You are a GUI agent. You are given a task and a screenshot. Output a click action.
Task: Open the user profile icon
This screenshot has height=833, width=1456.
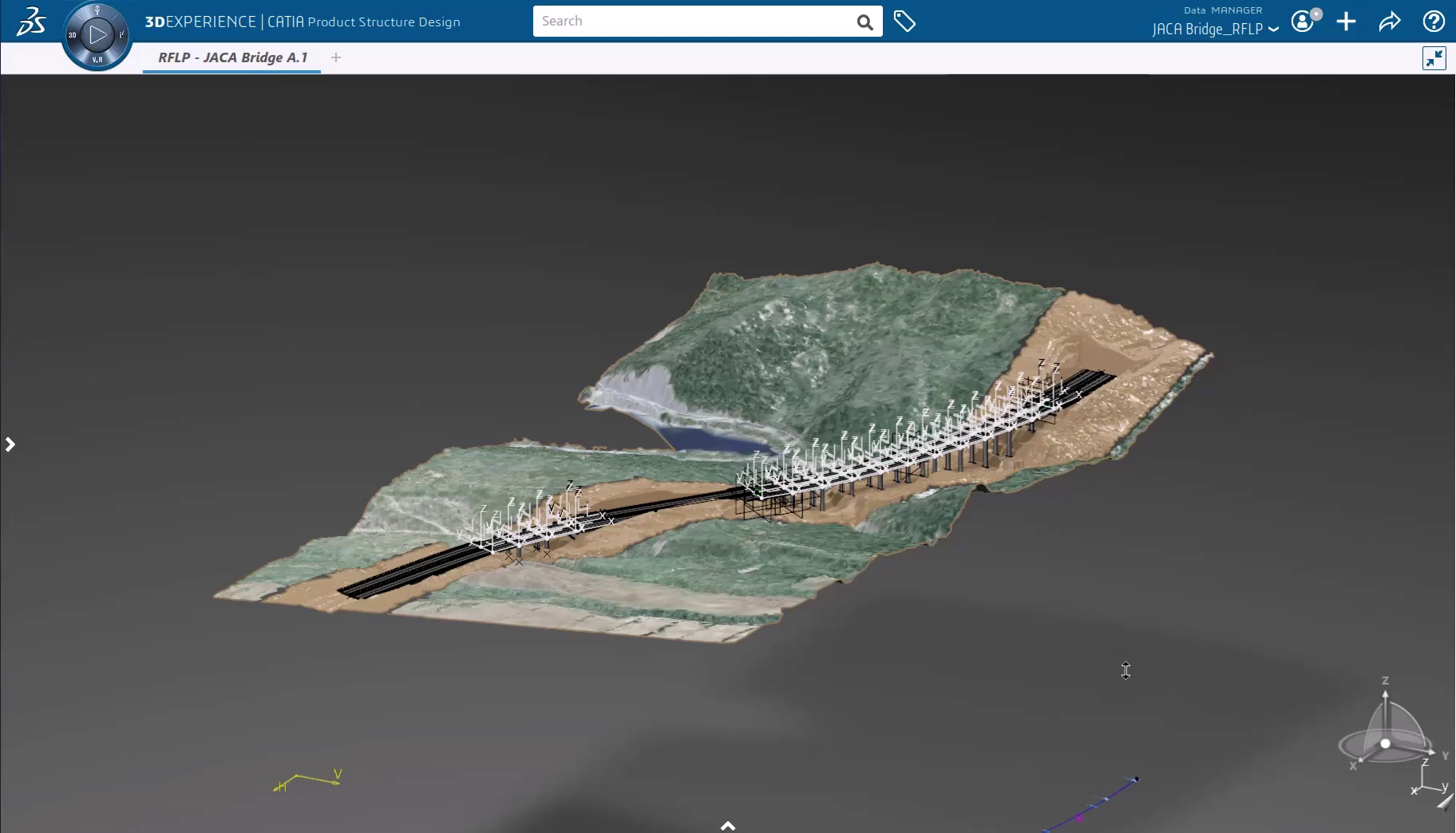1303,22
